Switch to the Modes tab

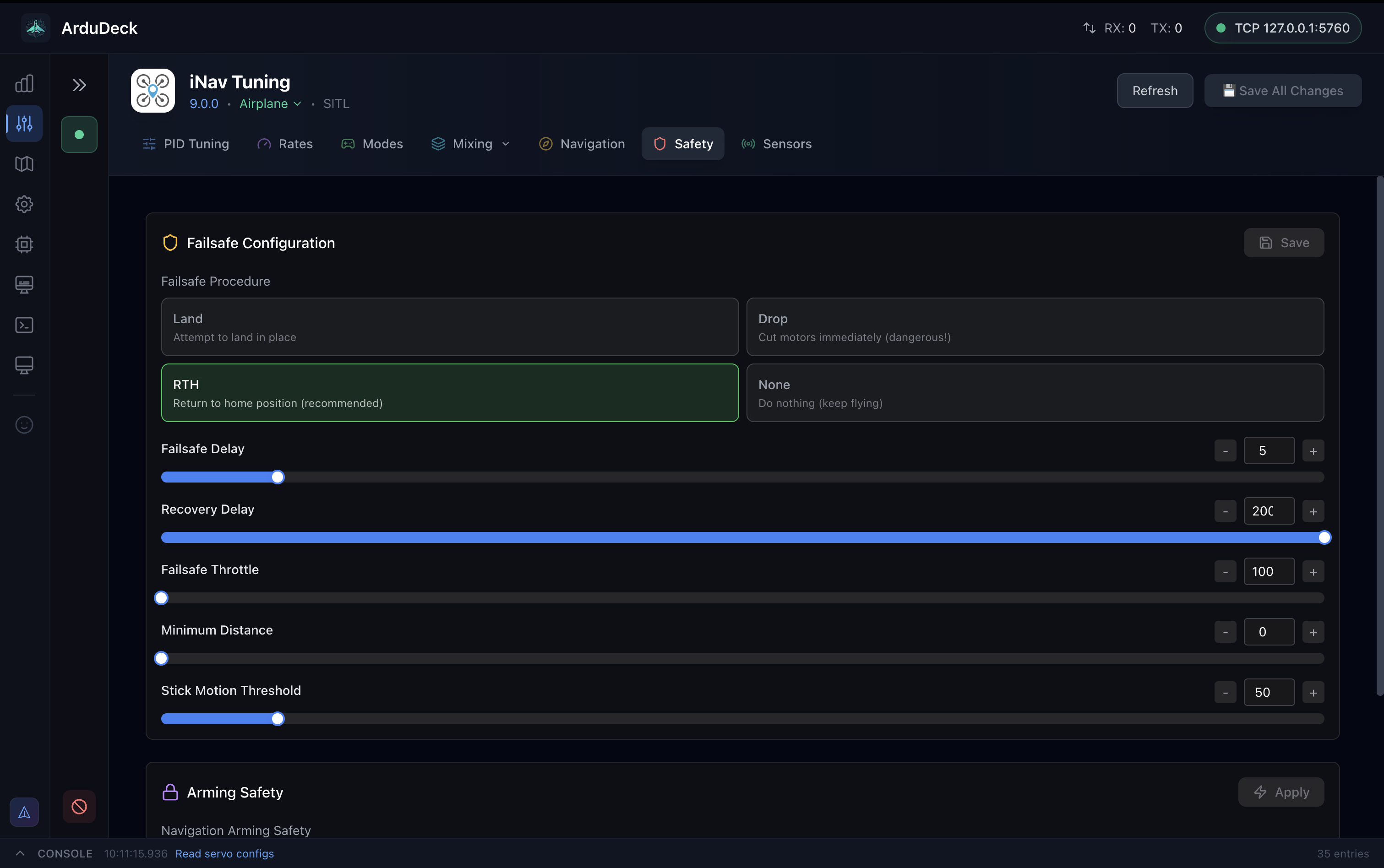tap(372, 144)
